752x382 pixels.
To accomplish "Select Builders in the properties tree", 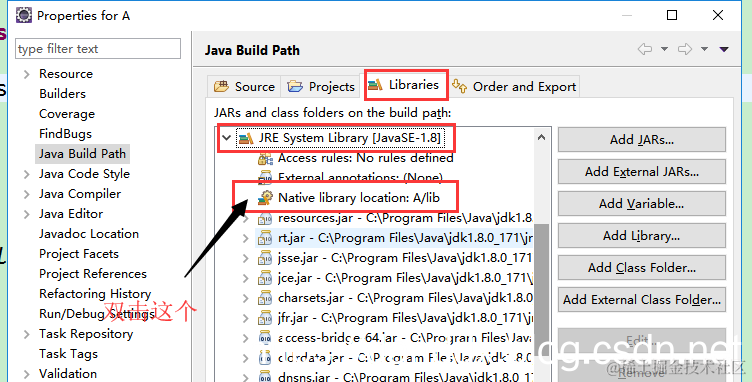I will [62, 94].
